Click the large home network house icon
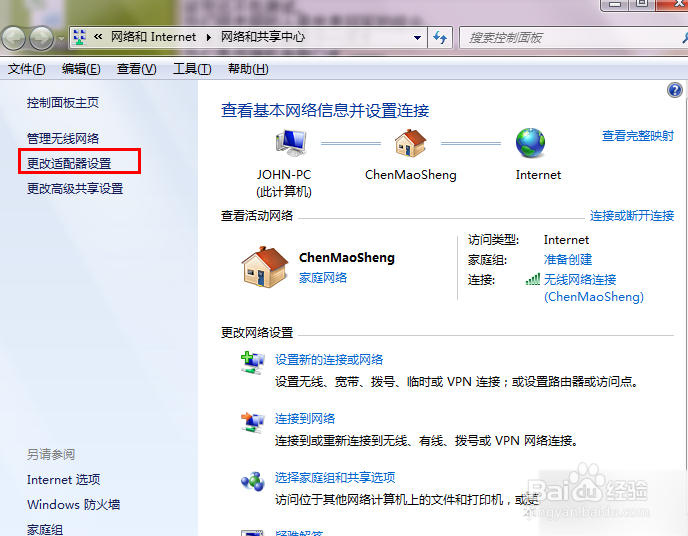Screen dimensions: 688x536 coord(265,267)
